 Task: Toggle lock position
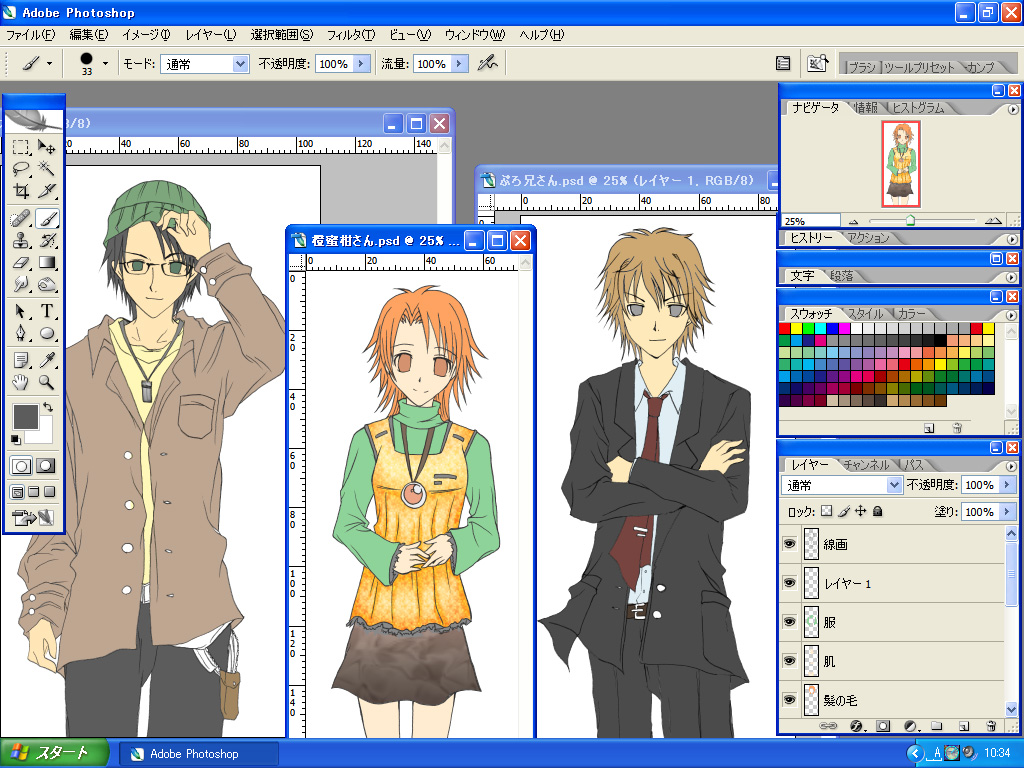click(x=861, y=511)
